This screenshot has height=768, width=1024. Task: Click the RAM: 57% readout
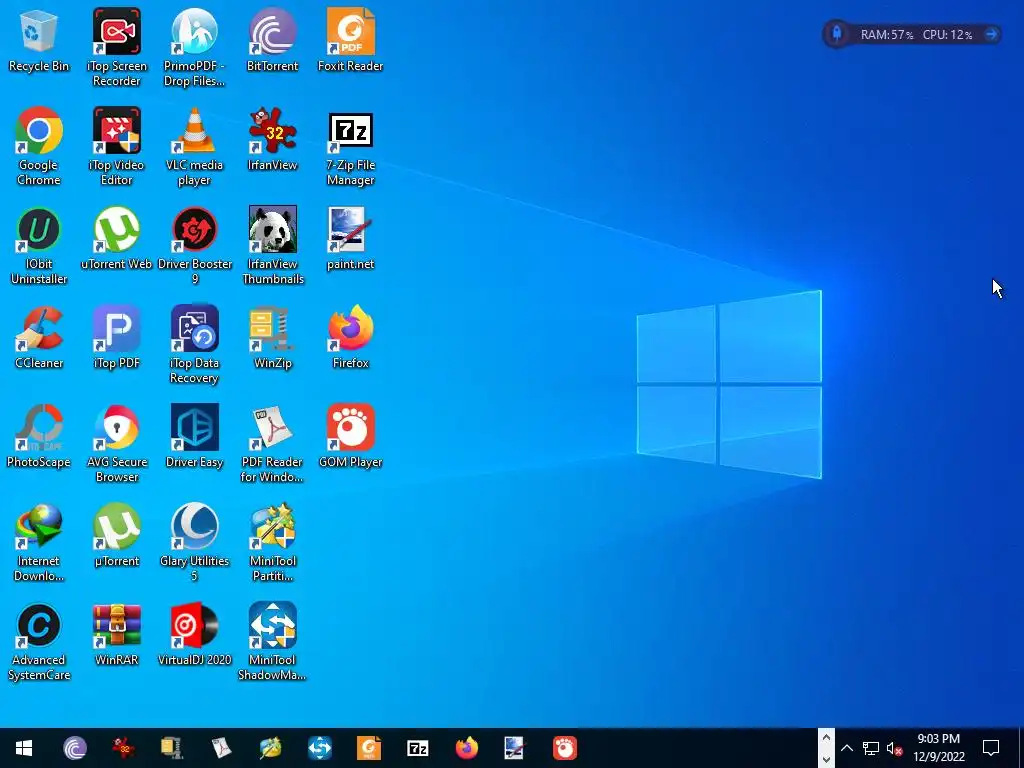[886, 35]
